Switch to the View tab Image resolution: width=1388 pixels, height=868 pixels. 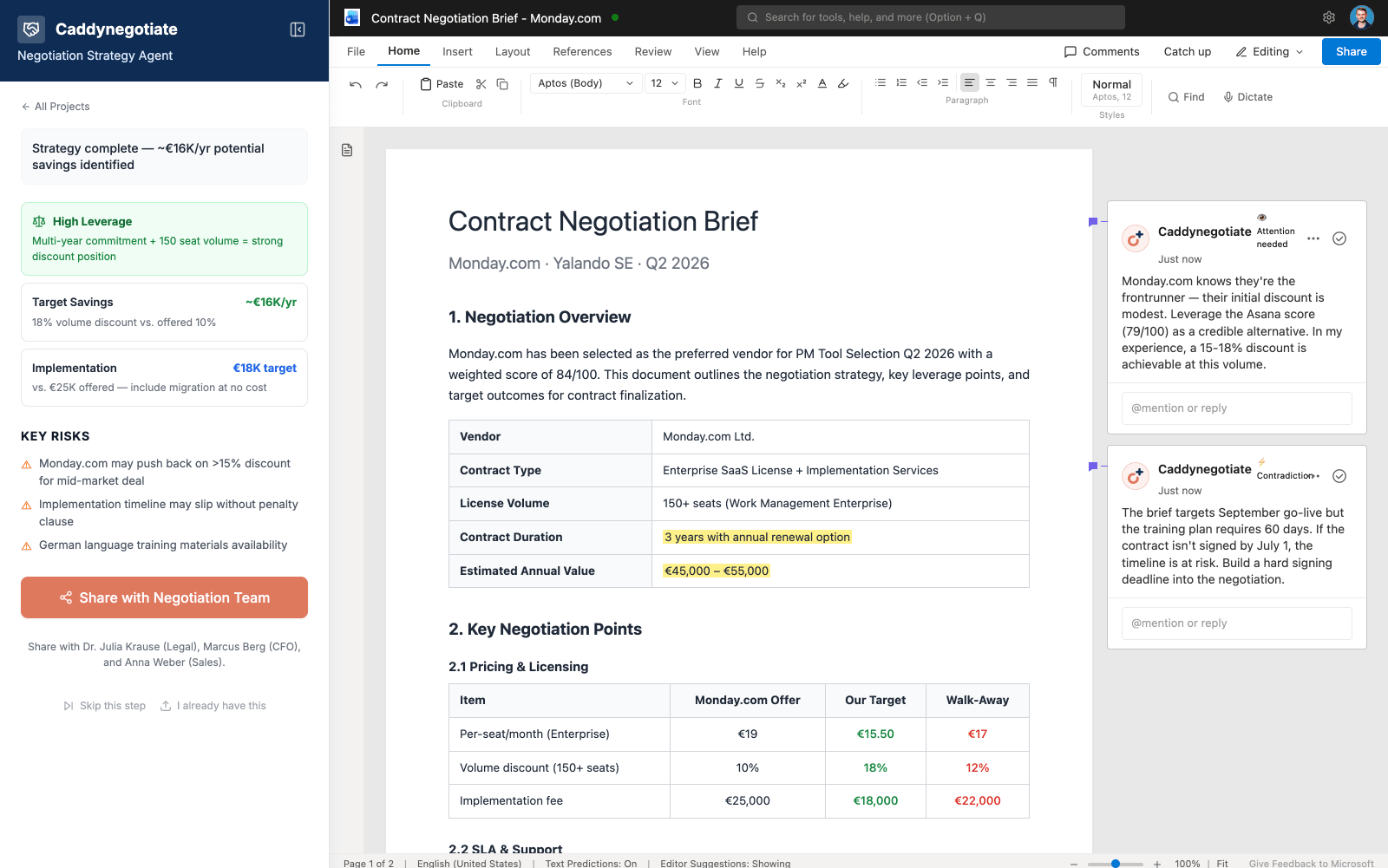[707, 52]
